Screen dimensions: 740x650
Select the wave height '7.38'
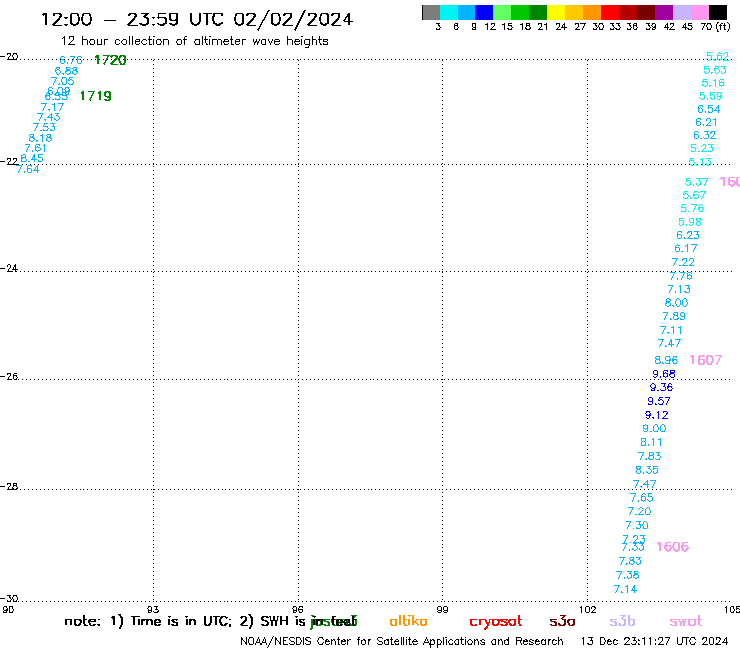click(x=628, y=575)
